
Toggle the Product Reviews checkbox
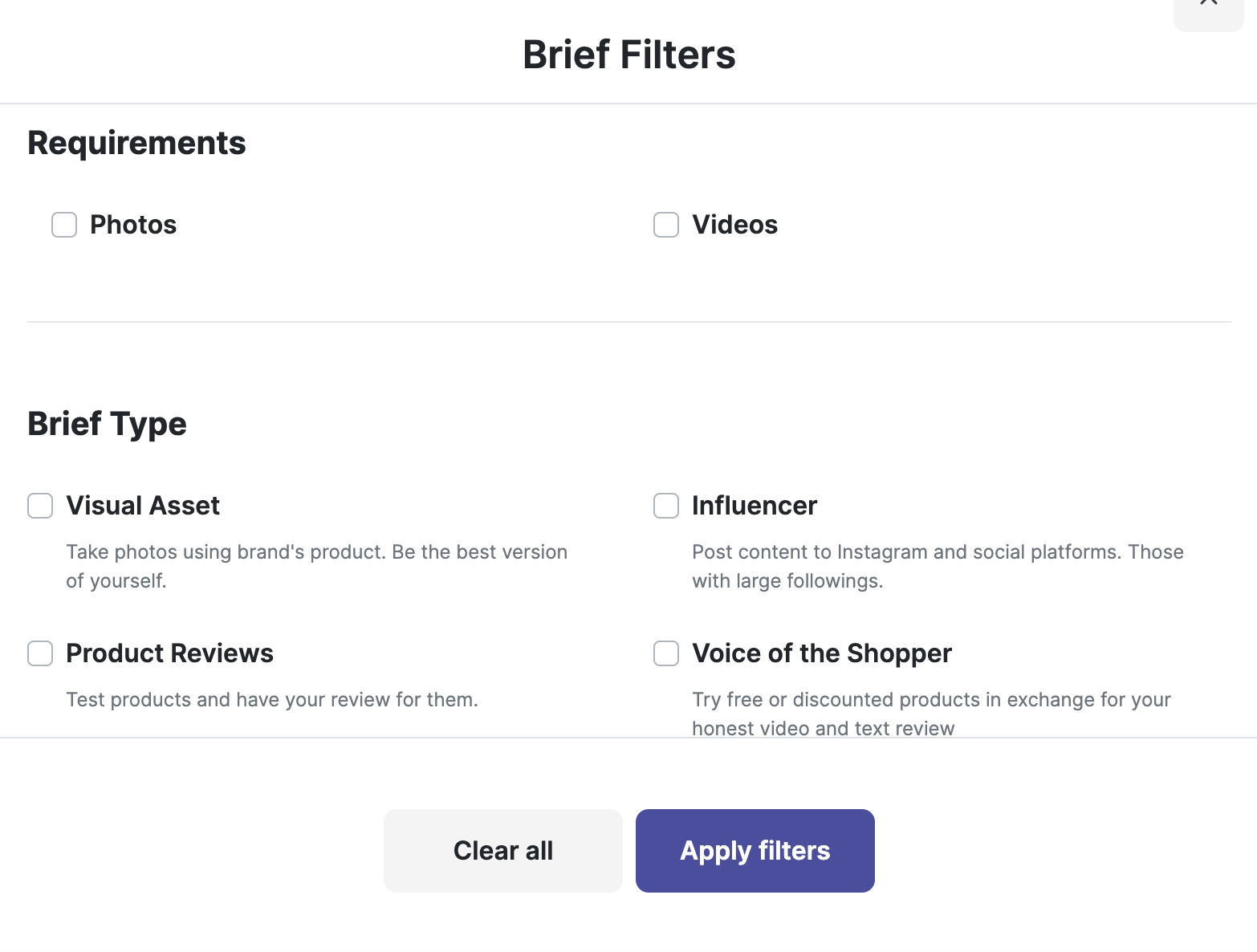40,653
